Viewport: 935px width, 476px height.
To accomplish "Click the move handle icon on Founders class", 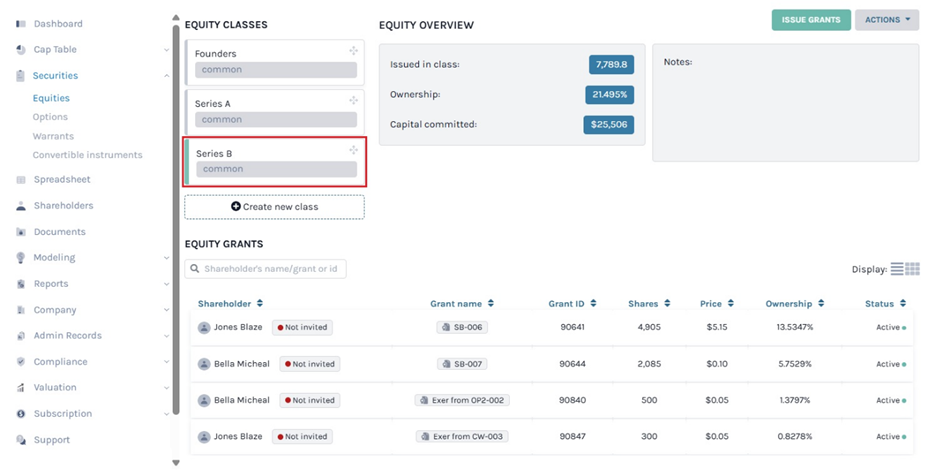I will pos(353,51).
